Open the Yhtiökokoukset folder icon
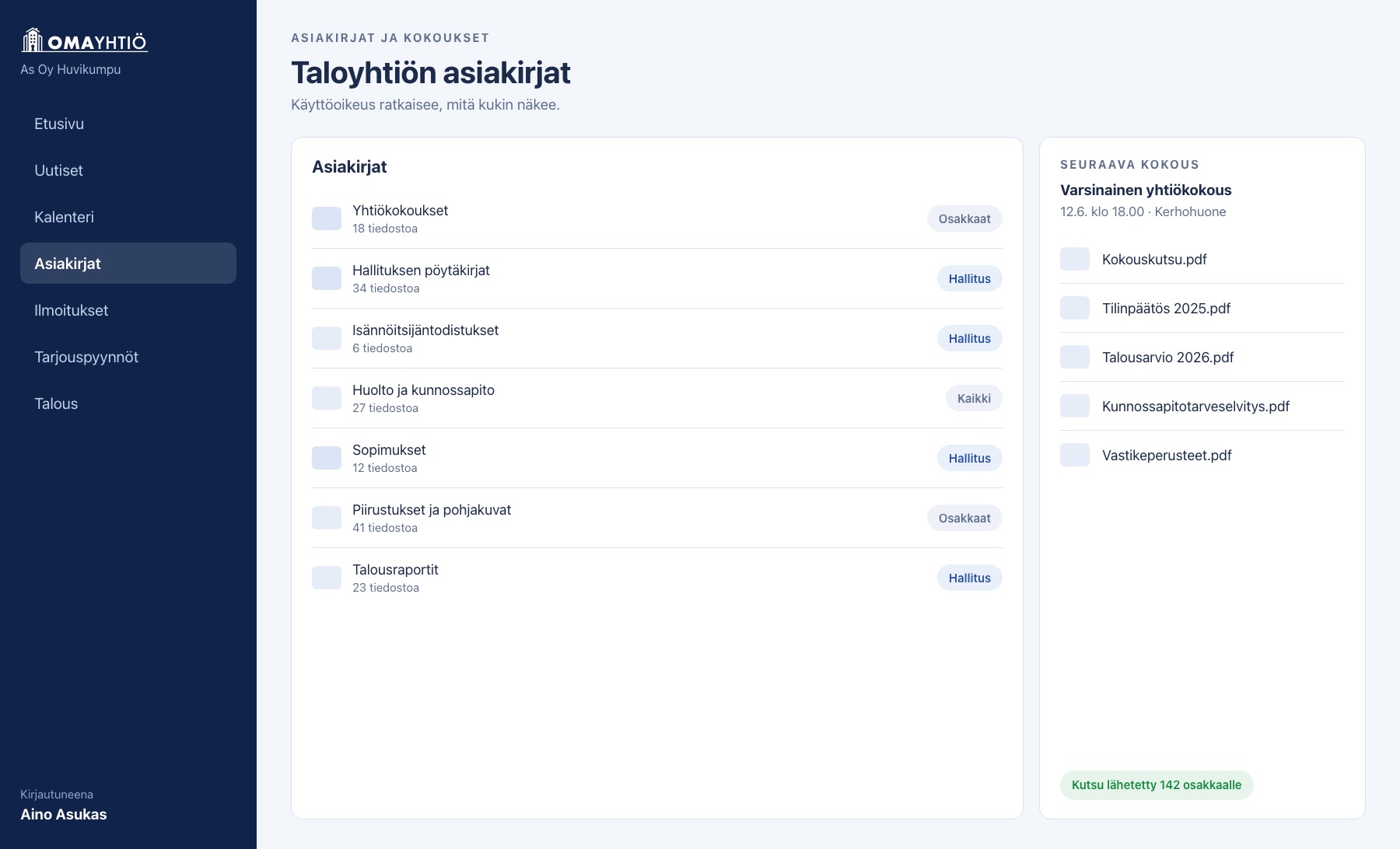 click(327, 218)
